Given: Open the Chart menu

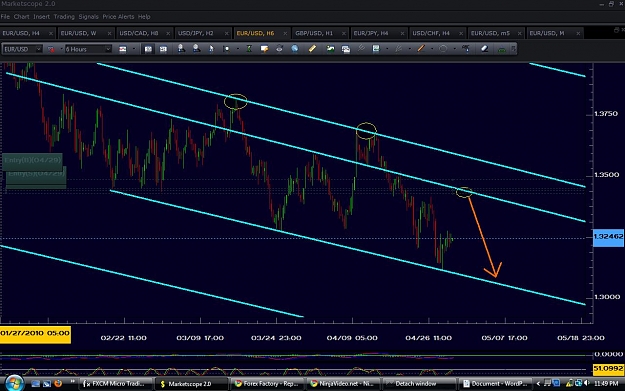Looking at the screenshot, I should [x=22, y=17].
